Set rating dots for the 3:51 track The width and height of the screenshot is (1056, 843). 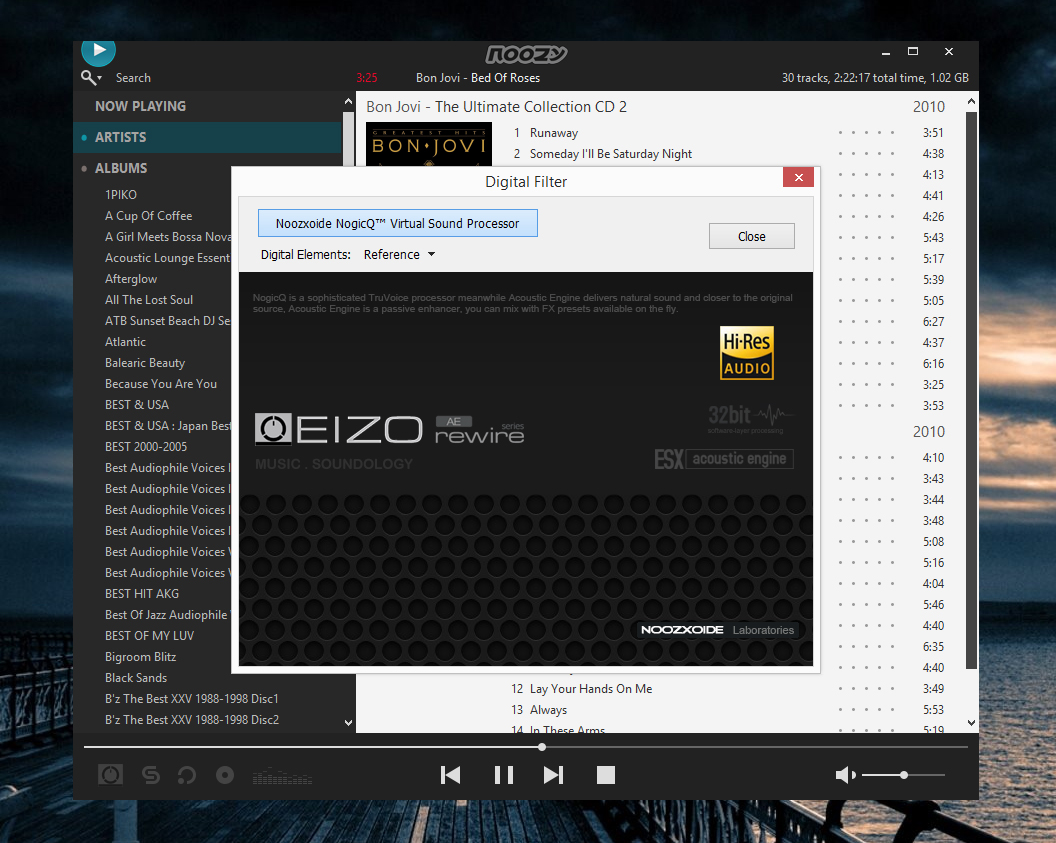866,133
